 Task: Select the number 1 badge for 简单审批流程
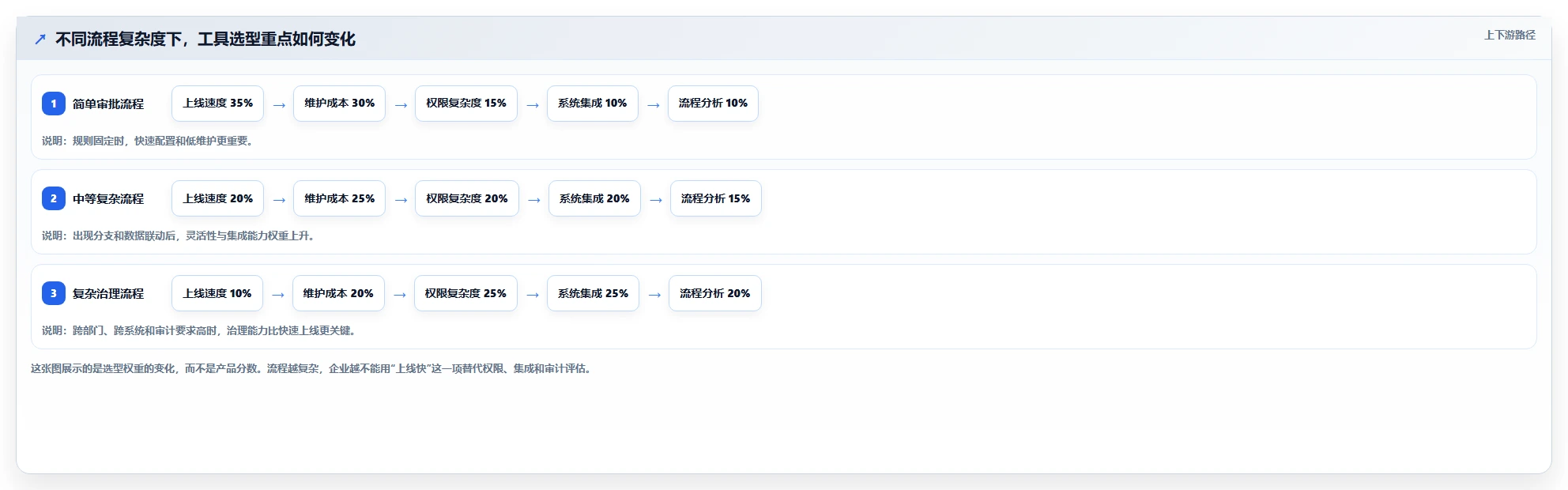(x=54, y=104)
